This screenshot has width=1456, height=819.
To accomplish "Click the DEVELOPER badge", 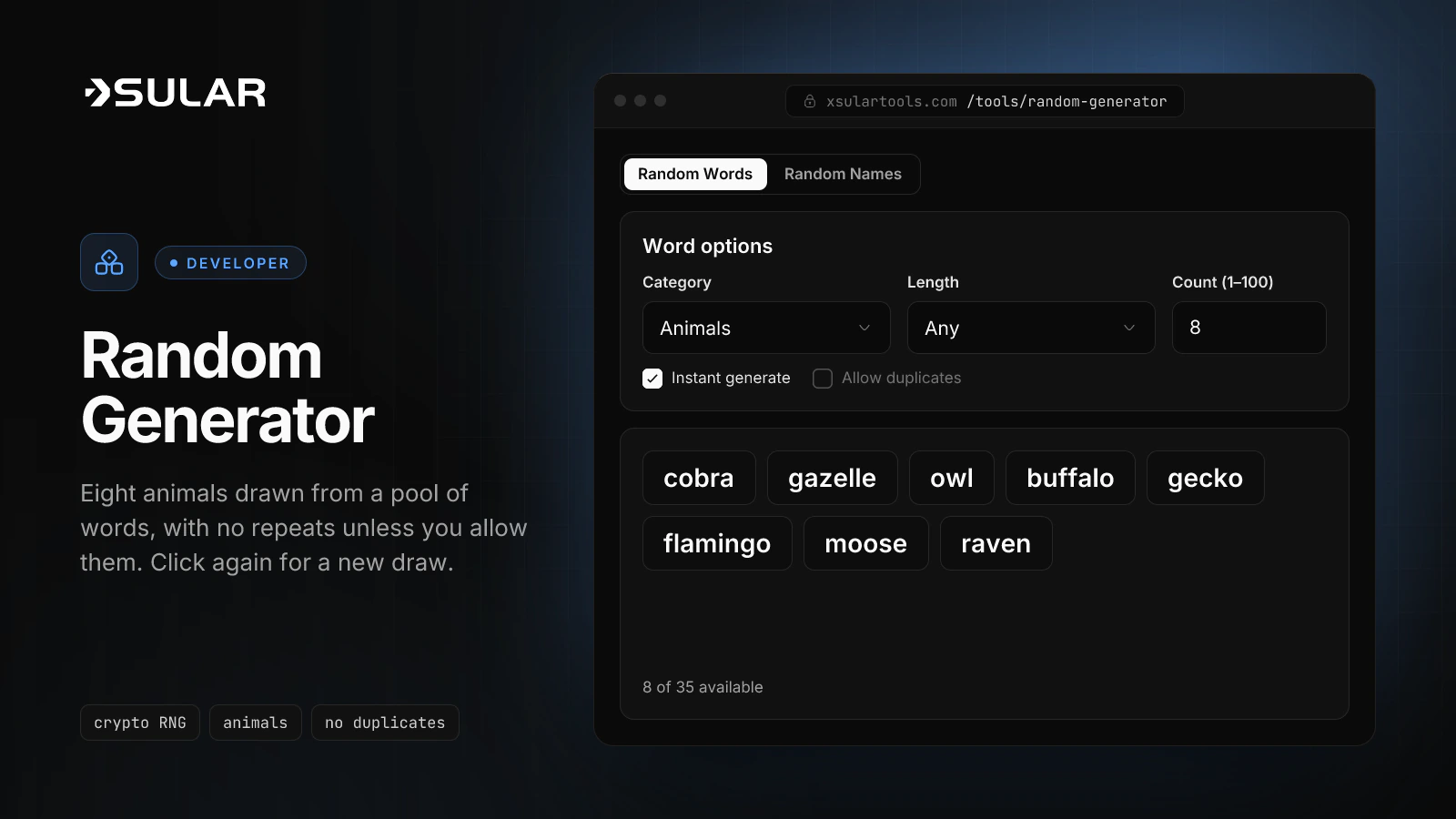I will [x=230, y=263].
